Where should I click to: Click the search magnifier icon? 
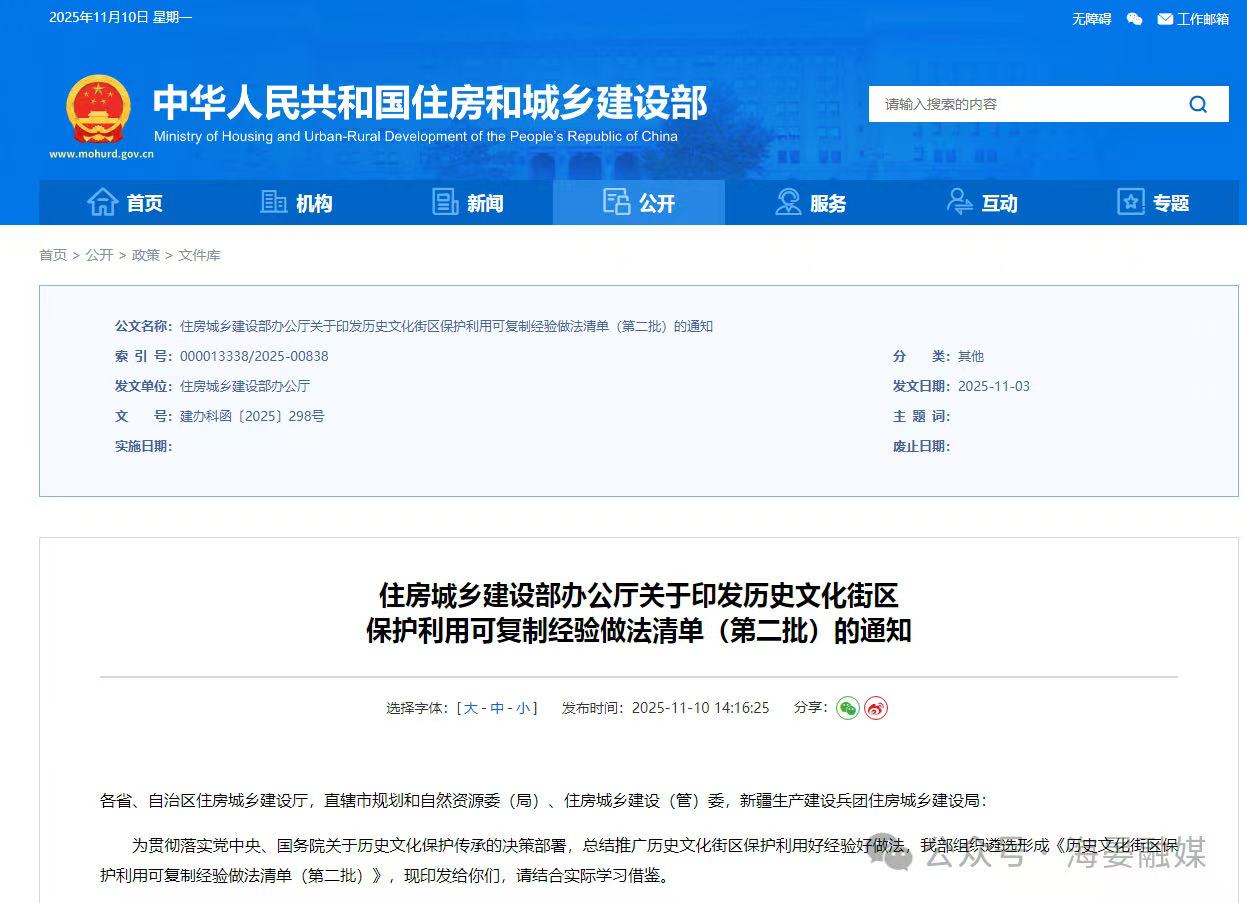click(1197, 104)
